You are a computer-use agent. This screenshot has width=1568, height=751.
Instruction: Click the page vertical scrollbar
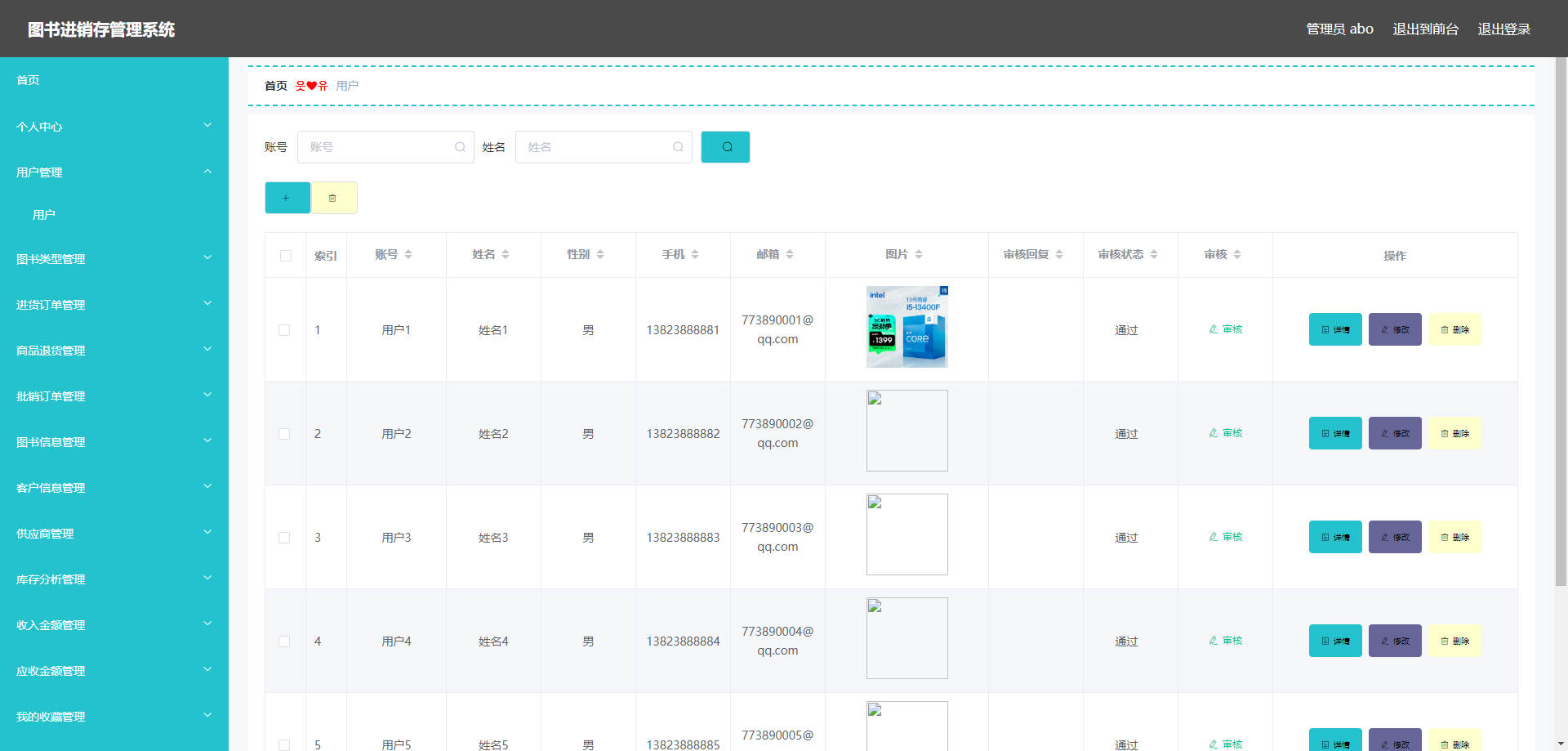tap(1561, 321)
